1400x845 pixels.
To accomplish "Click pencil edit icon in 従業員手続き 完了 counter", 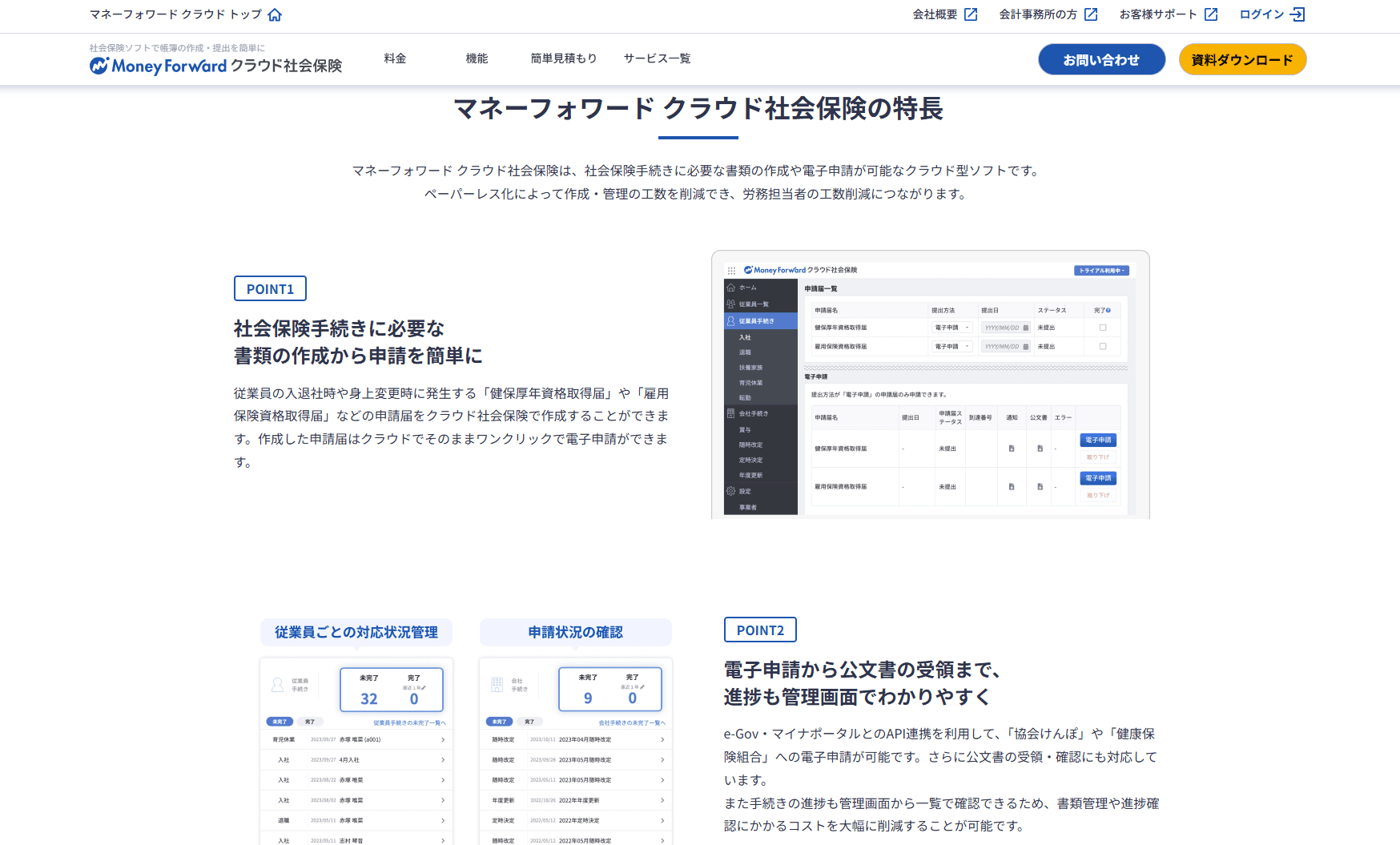I will (x=424, y=688).
